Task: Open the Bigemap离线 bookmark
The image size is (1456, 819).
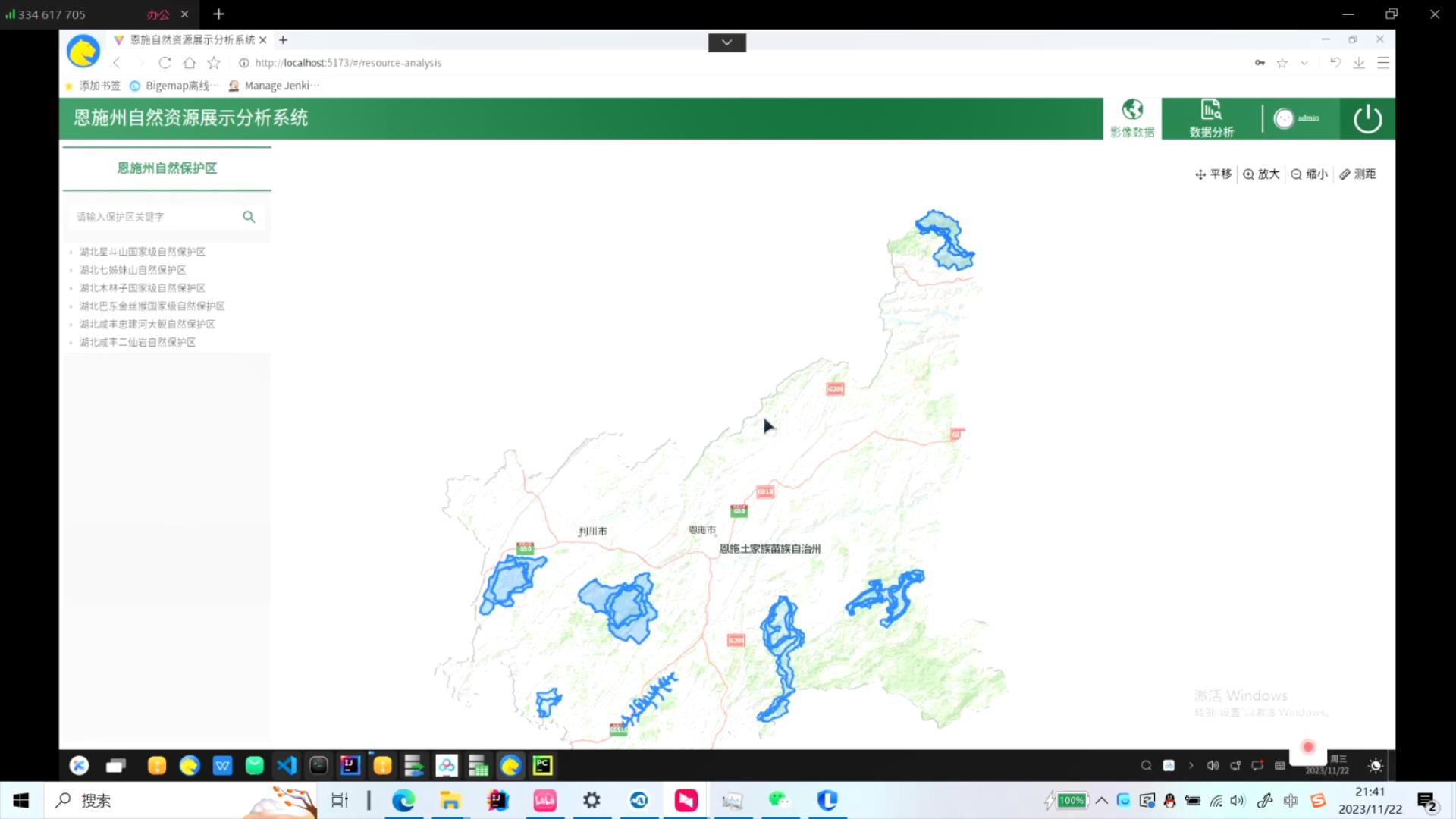Action: 174,86
